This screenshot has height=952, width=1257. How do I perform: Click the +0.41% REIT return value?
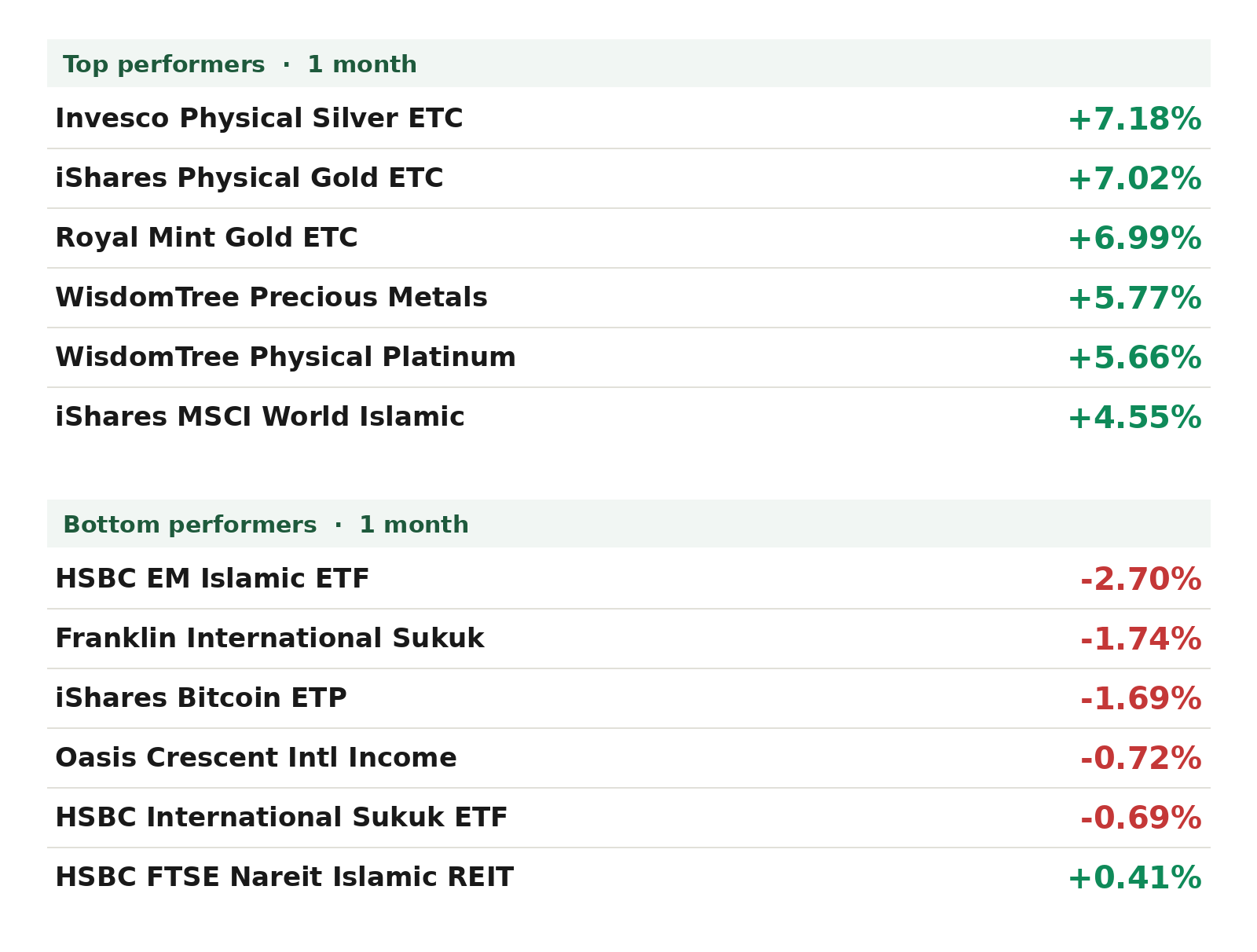[1134, 878]
